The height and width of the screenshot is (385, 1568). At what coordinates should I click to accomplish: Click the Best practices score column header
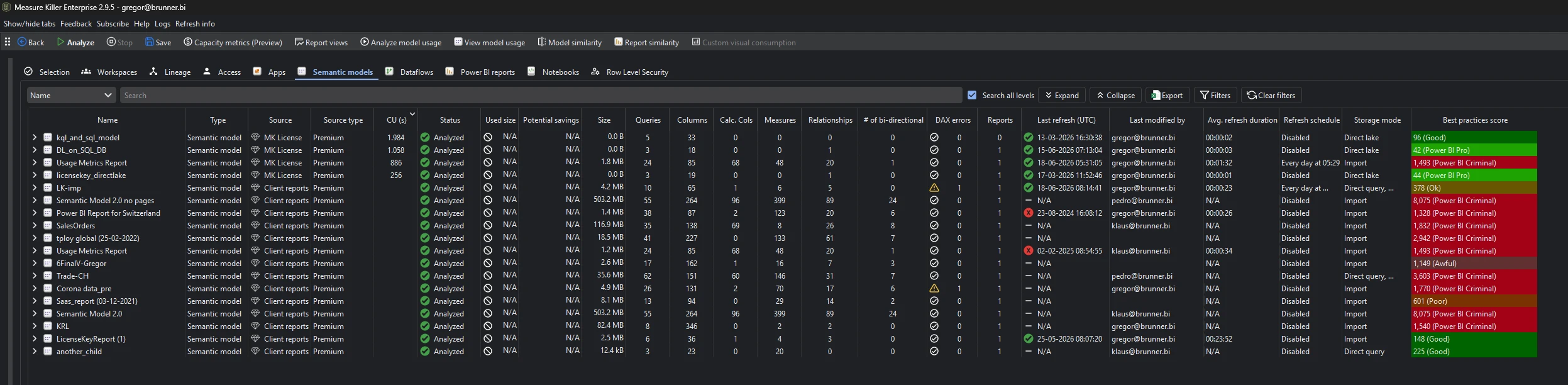[1474, 120]
